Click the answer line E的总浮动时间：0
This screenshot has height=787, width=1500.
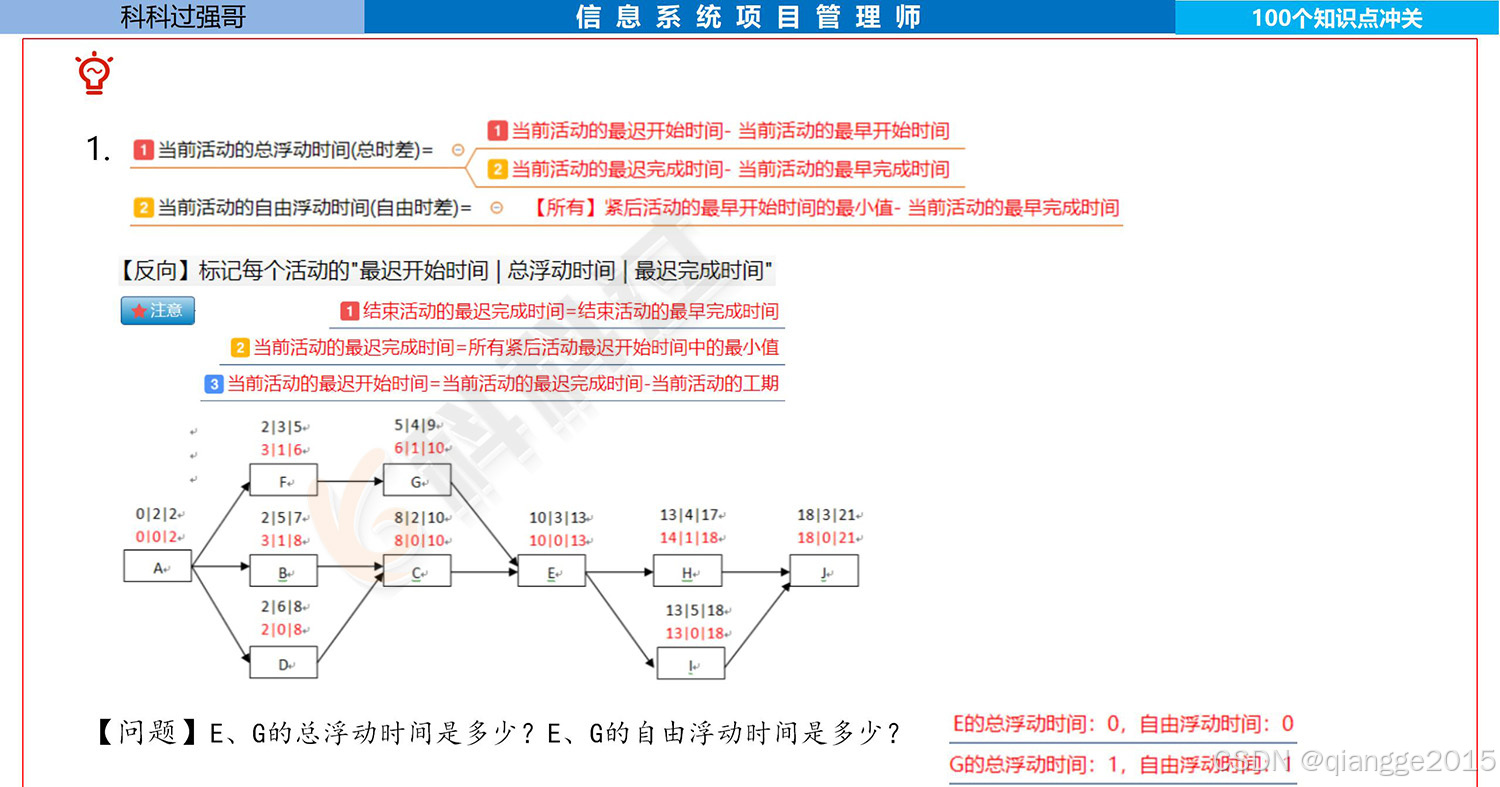click(x=1123, y=724)
